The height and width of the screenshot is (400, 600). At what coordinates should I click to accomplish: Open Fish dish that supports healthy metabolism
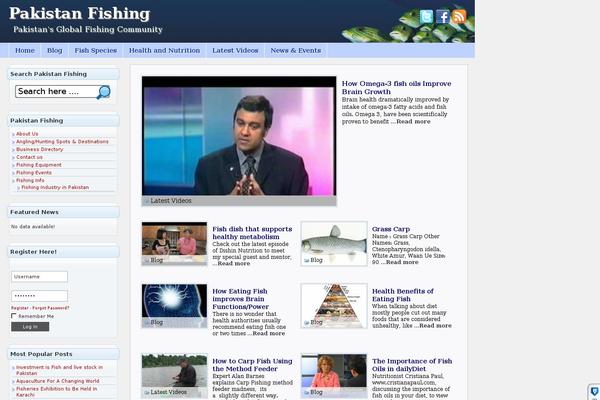click(x=252, y=233)
